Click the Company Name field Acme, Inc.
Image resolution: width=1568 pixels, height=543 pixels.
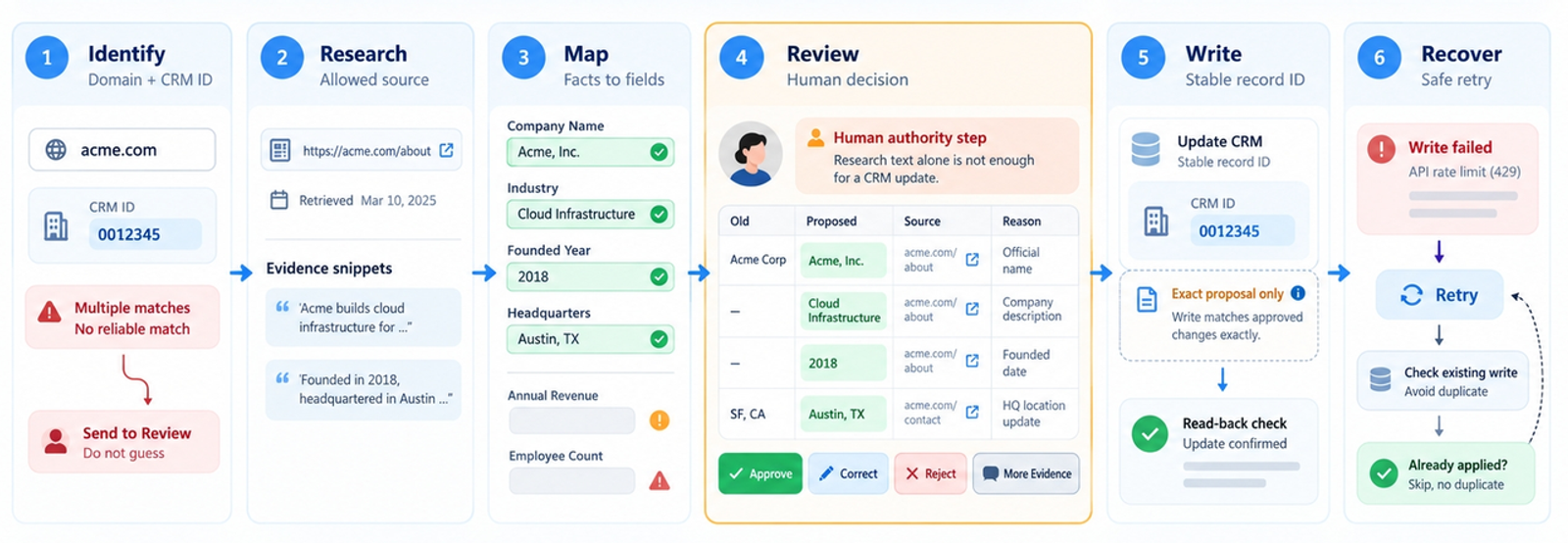(x=590, y=152)
